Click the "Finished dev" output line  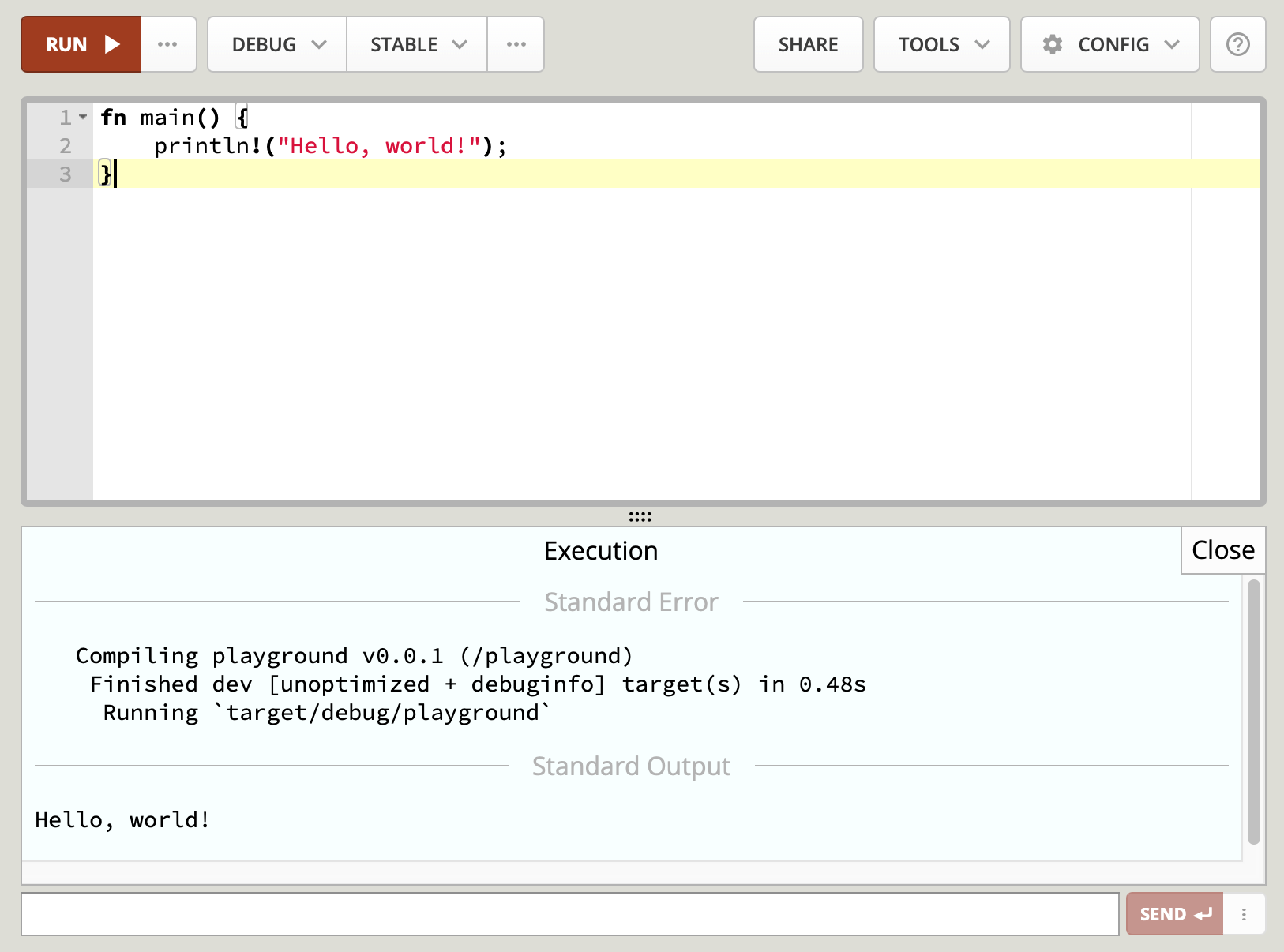(x=478, y=684)
